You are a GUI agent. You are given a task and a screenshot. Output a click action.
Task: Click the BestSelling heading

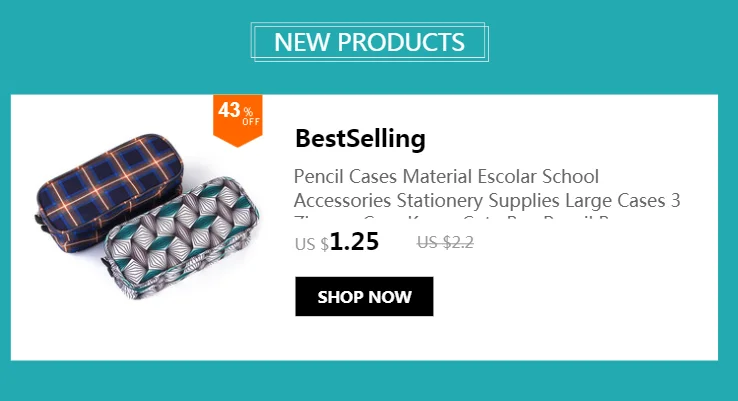coord(360,138)
